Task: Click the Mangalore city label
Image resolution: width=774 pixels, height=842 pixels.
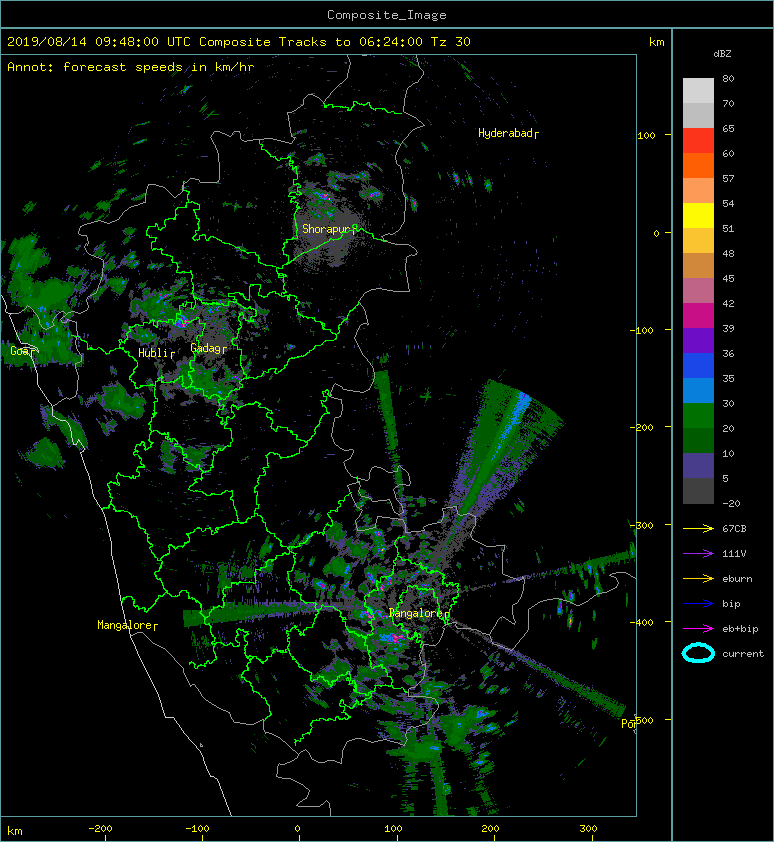Action: pos(125,625)
